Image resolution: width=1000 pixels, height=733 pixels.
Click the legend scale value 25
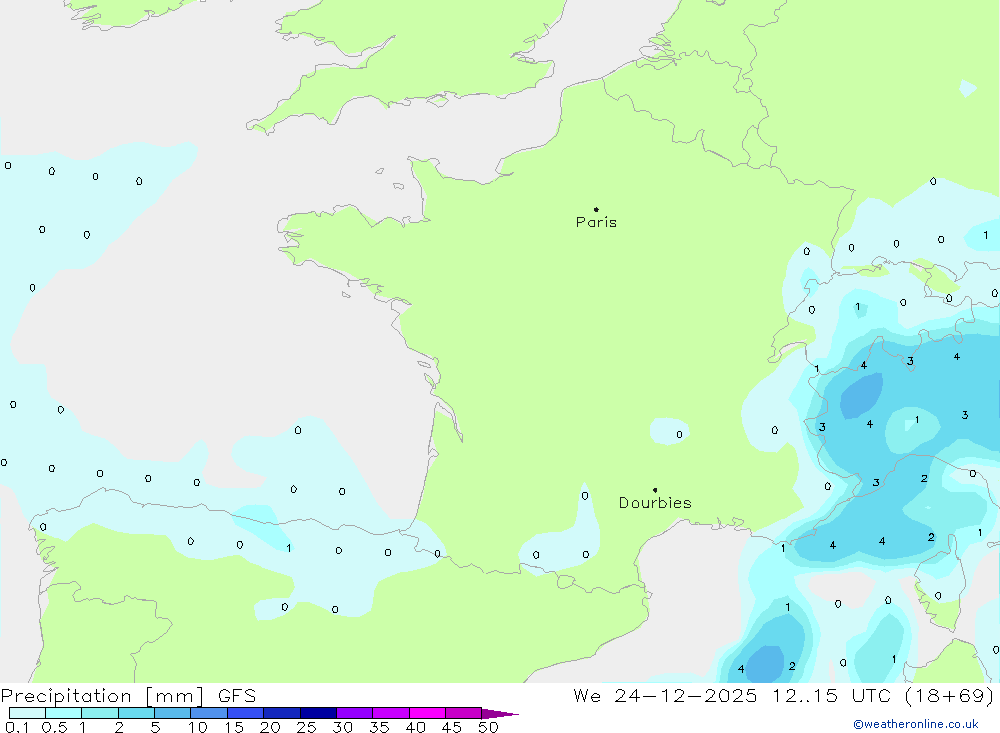coord(306,727)
